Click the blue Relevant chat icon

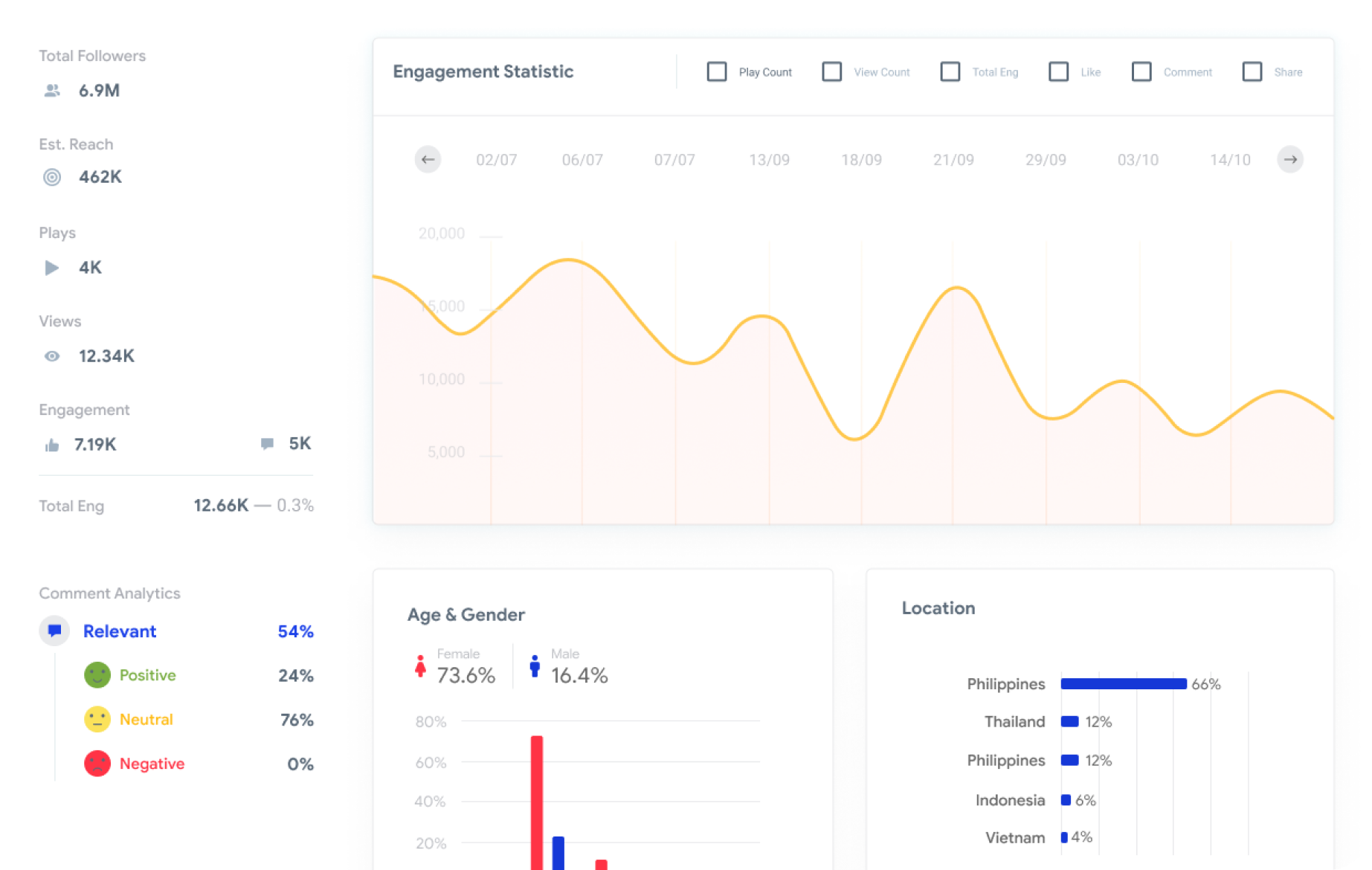(54, 631)
